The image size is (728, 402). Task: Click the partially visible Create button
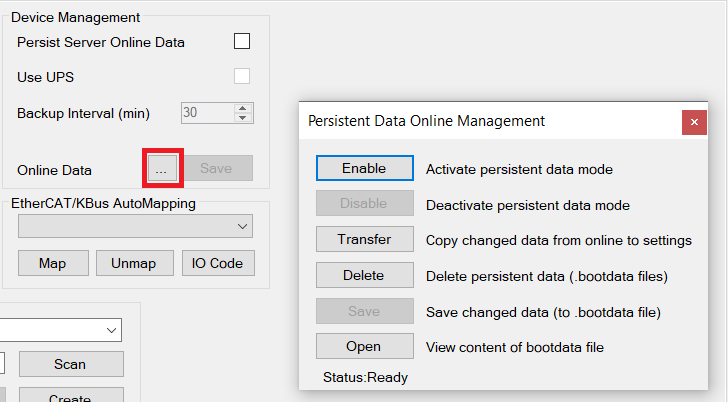[x=71, y=396]
